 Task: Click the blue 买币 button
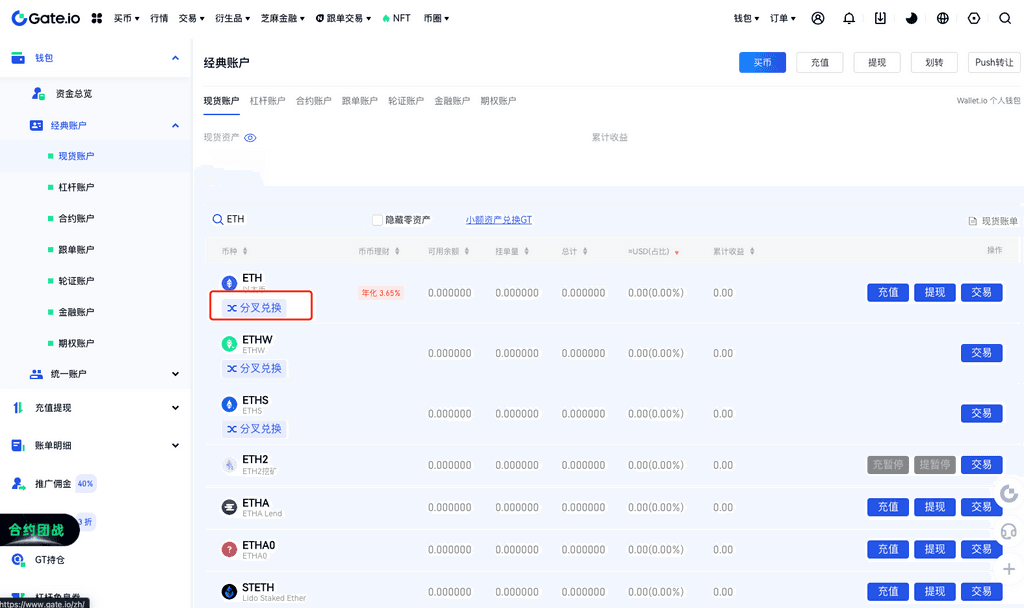click(x=762, y=63)
